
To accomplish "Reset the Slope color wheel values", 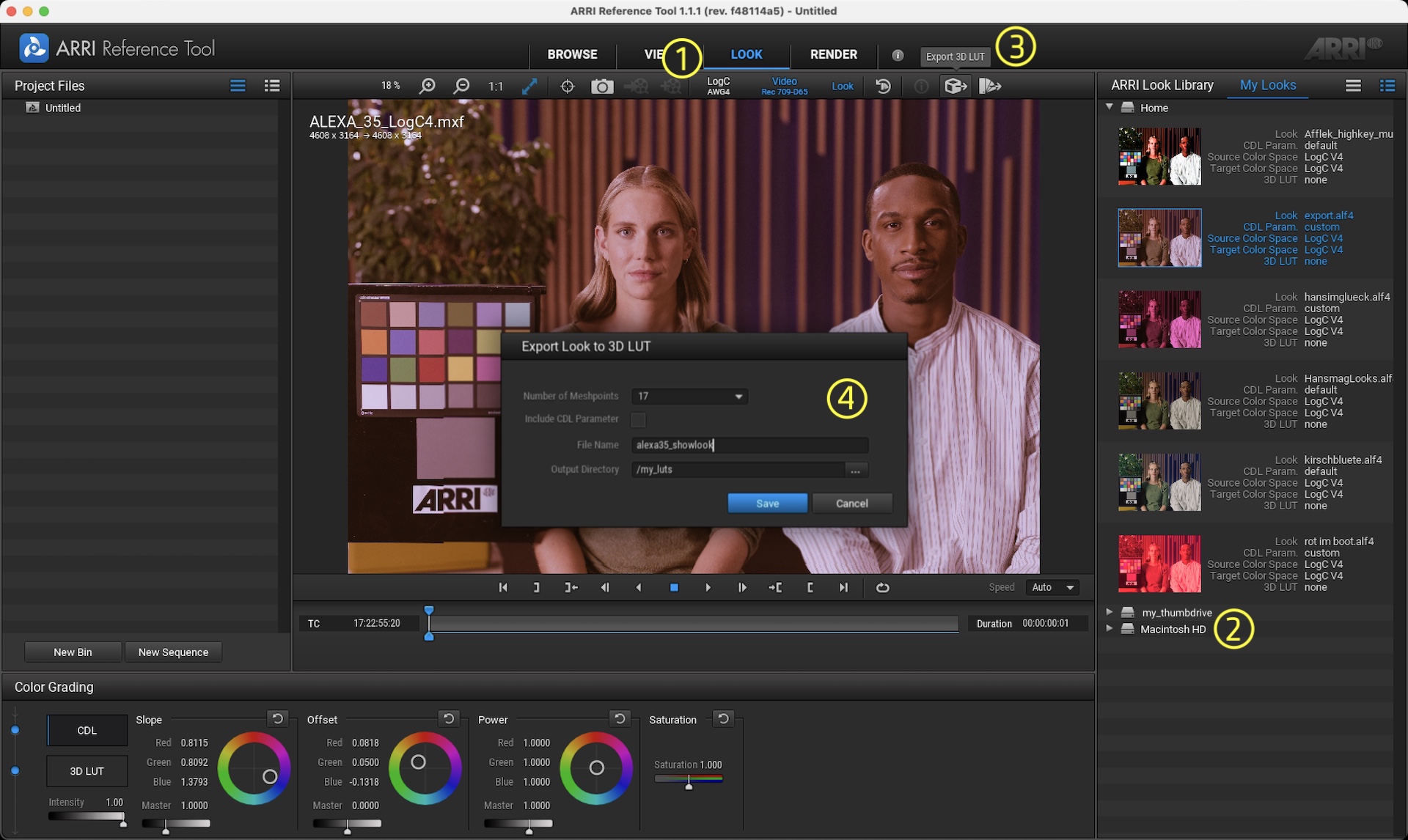I will (x=277, y=719).
